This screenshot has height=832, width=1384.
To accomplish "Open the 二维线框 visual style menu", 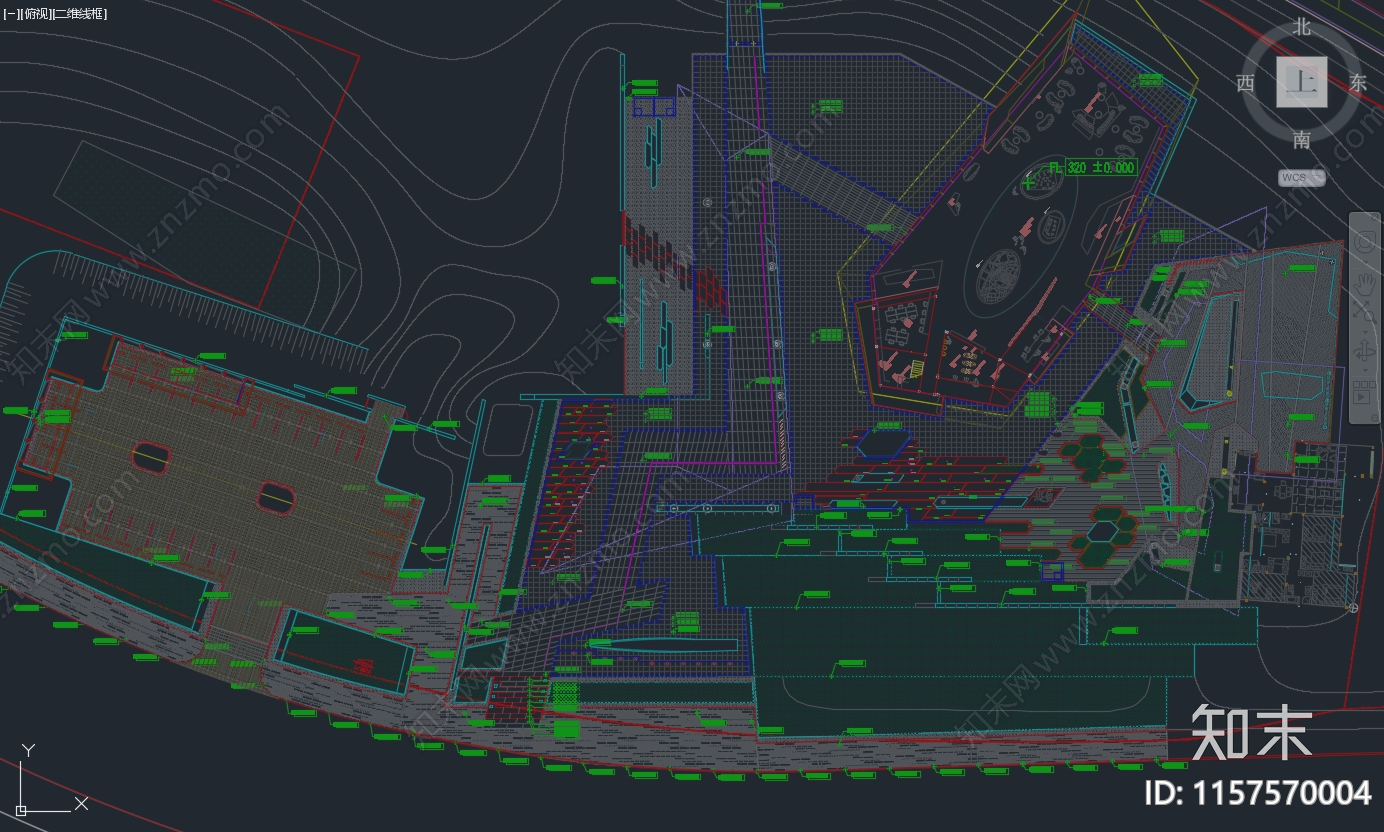I will coord(80,14).
